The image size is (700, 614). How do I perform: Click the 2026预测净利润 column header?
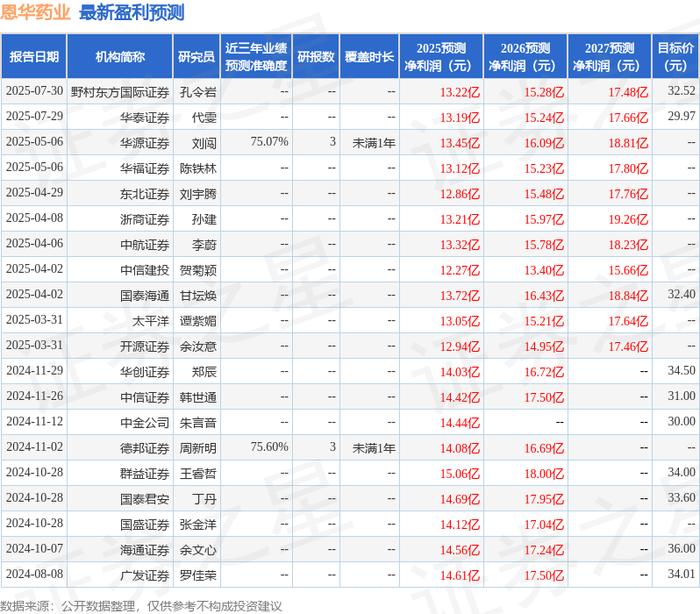pos(525,57)
